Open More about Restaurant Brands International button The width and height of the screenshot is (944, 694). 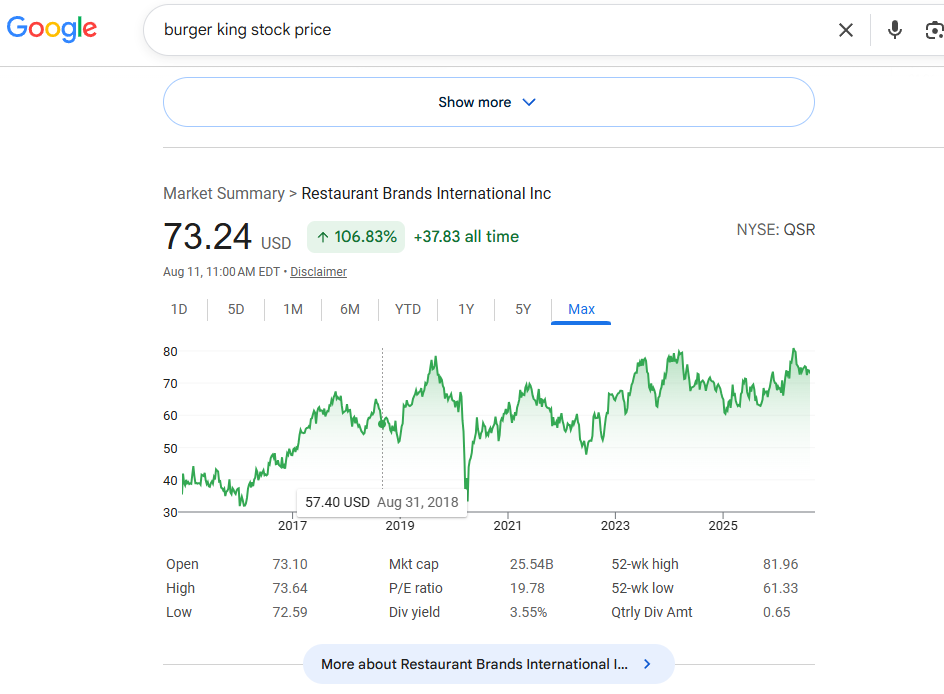point(488,664)
